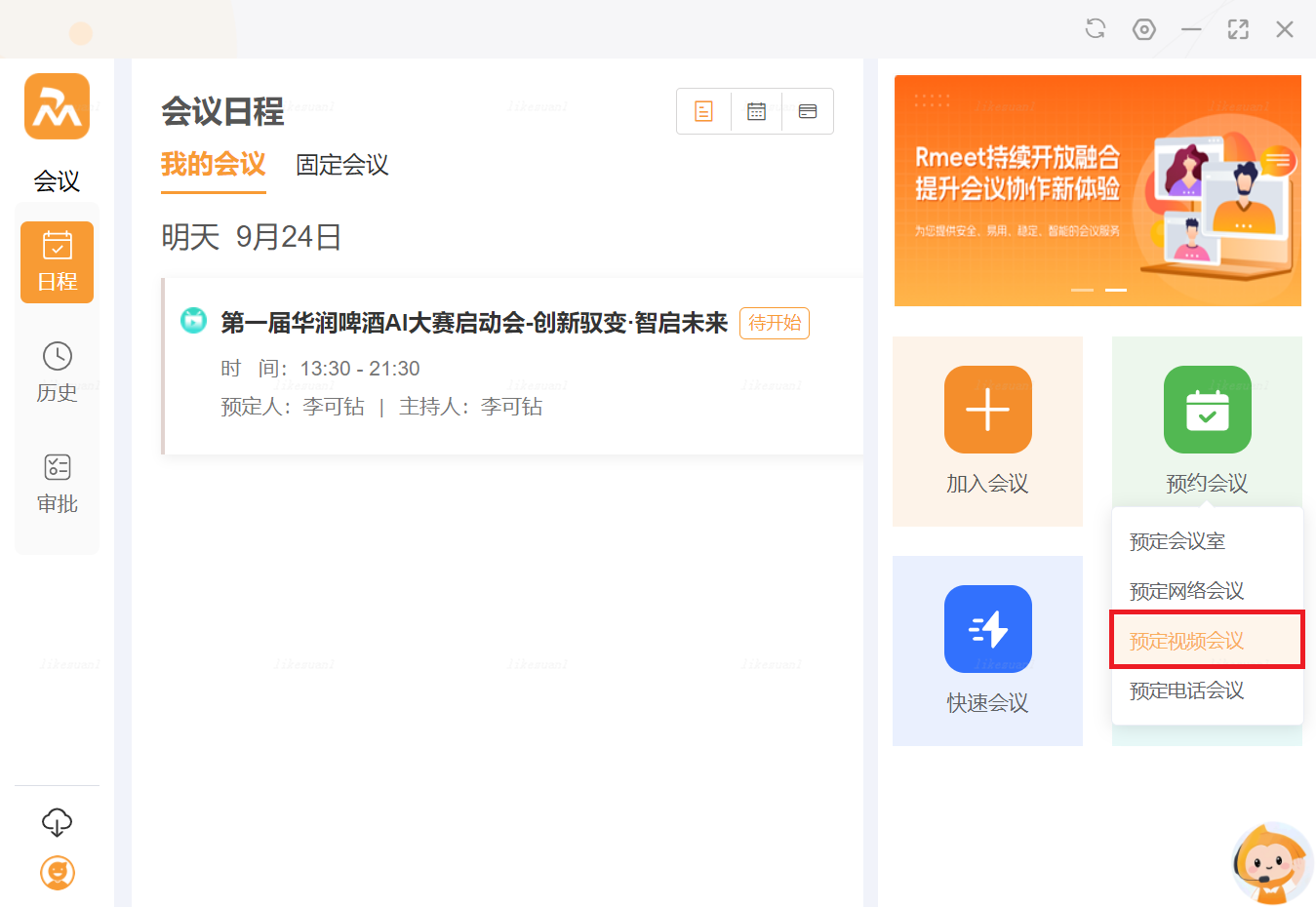Screen dimensions: 1316x907
Task: Choose 预定视频会议 menu option
Action: pyautogui.click(x=1186, y=641)
